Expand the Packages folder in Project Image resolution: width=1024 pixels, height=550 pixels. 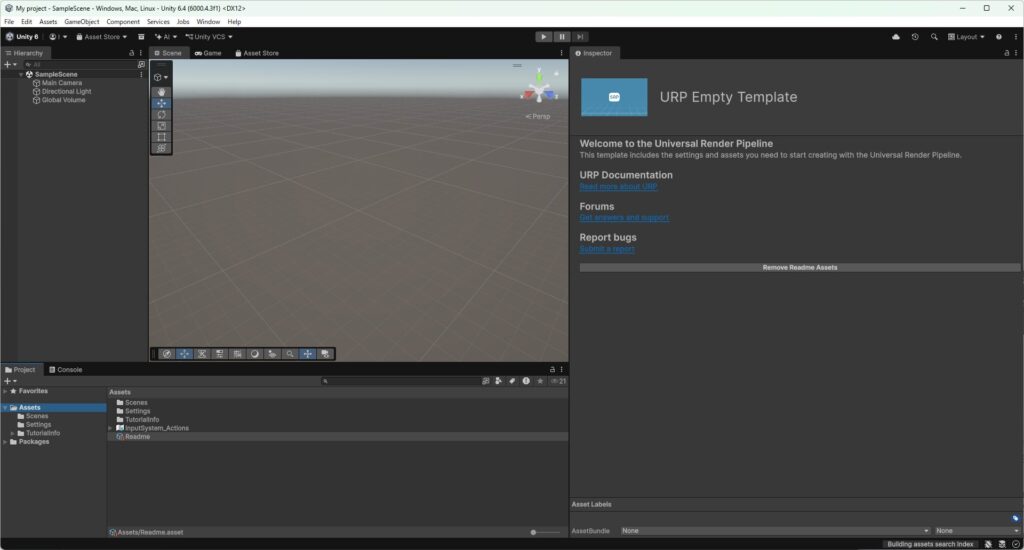[5, 441]
